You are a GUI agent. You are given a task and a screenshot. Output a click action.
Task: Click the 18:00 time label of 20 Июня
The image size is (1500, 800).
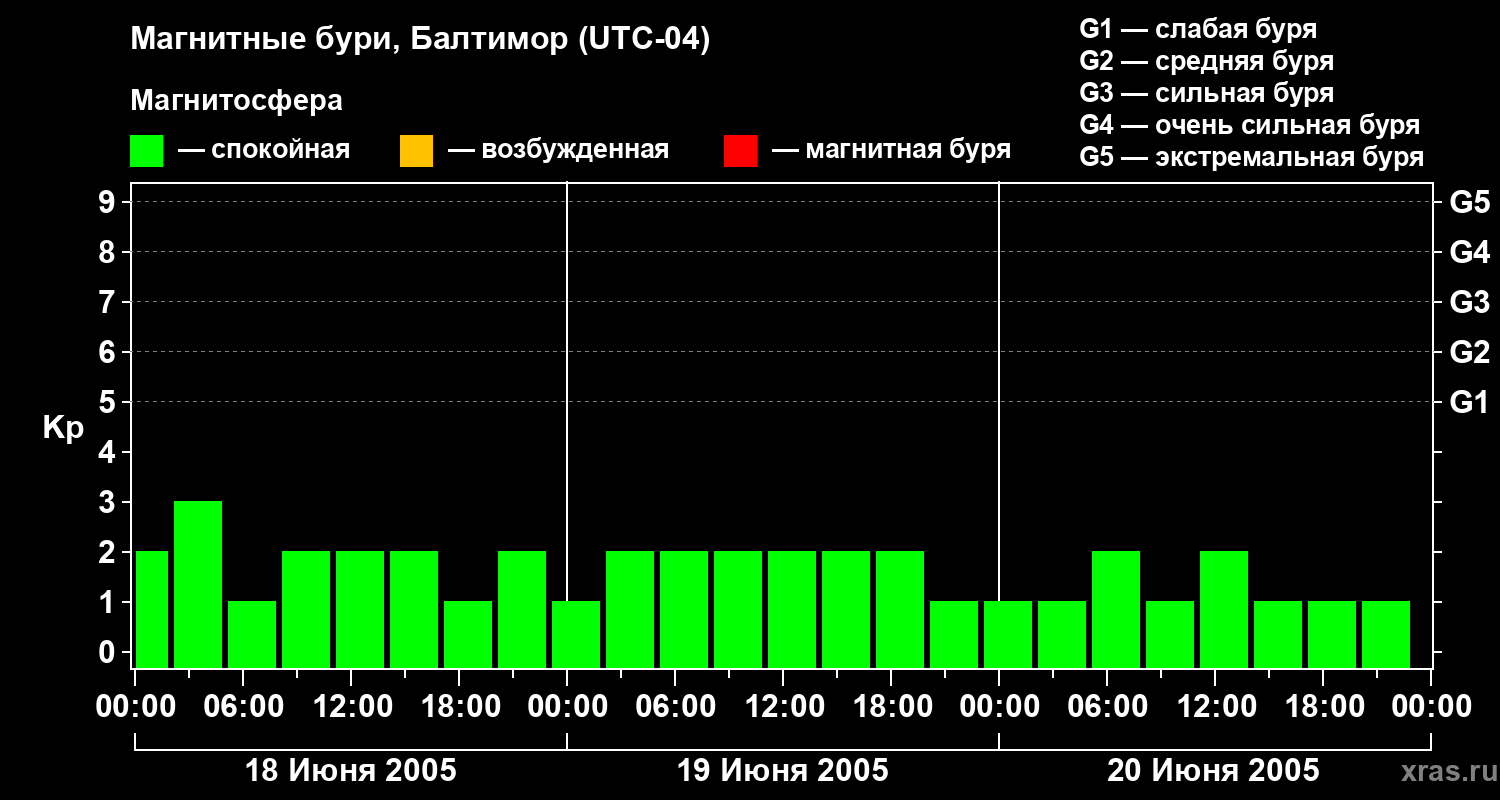coord(1323,707)
